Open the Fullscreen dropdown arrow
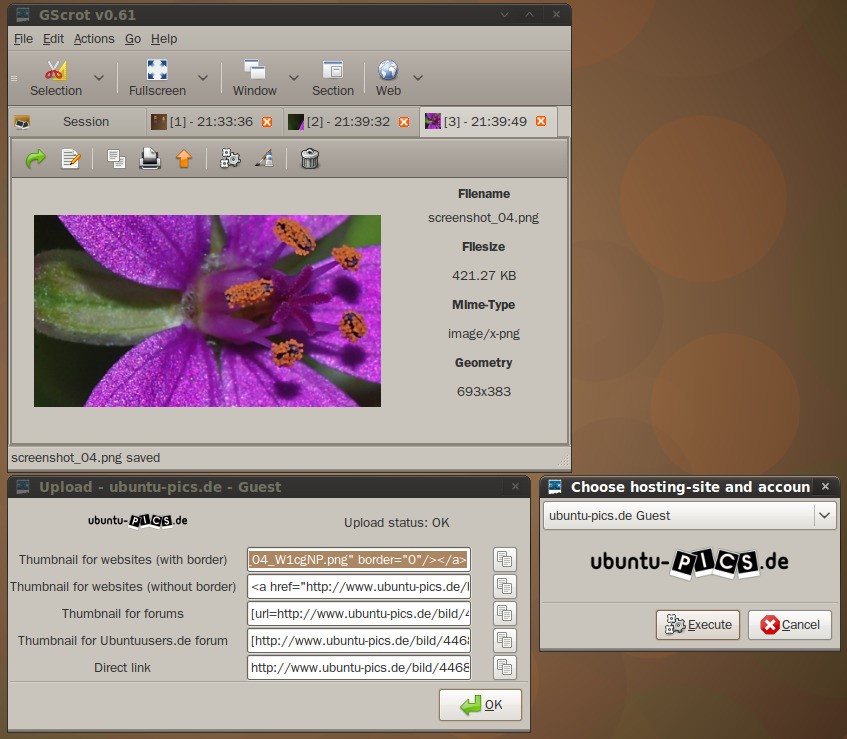Image resolution: width=847 pixels, height=739 pixels. [203, 78]
